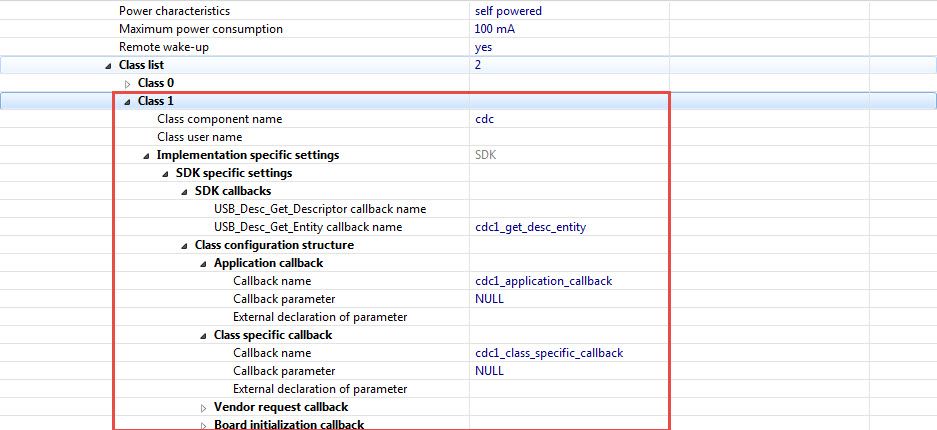
Task: Edit the Class component name value cdc
Action: tap(567, 119)
